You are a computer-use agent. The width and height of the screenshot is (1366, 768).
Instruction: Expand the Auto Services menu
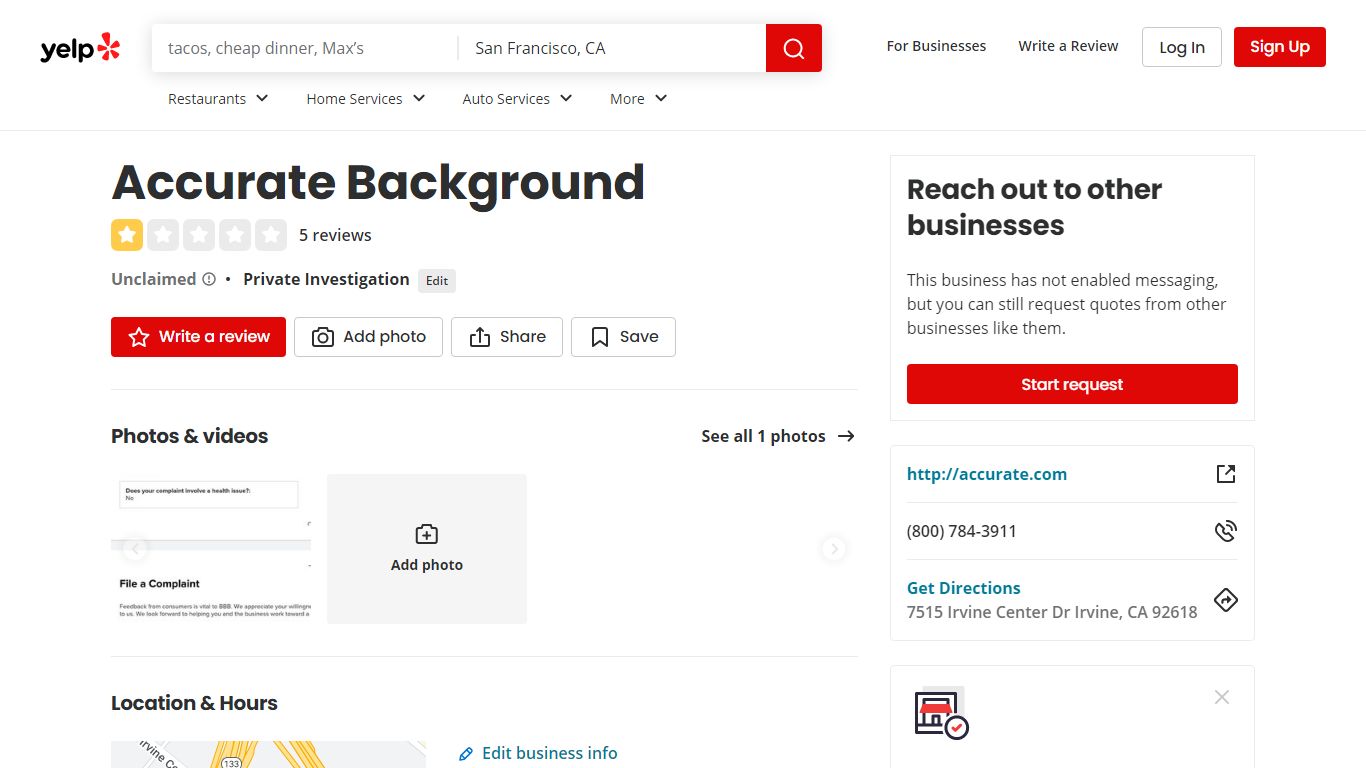coord(518,99)
